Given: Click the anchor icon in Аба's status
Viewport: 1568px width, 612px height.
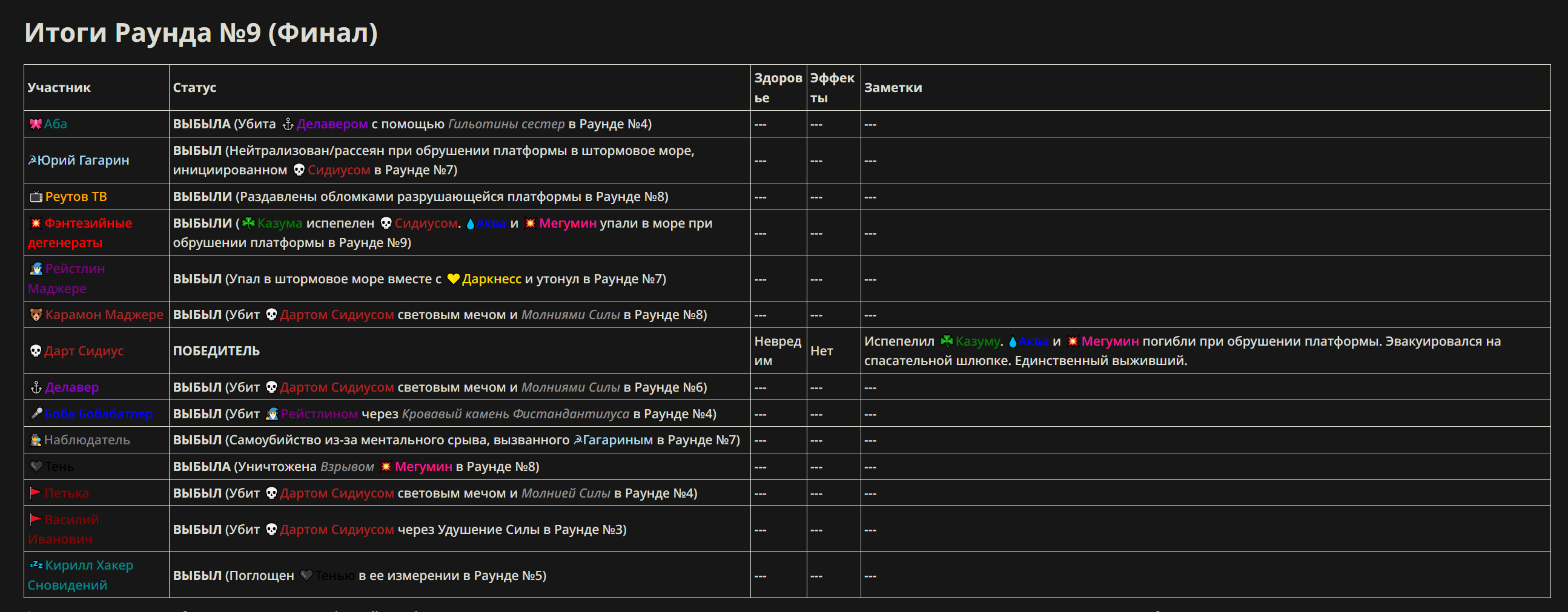Looking at the screenshot, I should click(x=288, y=124).
